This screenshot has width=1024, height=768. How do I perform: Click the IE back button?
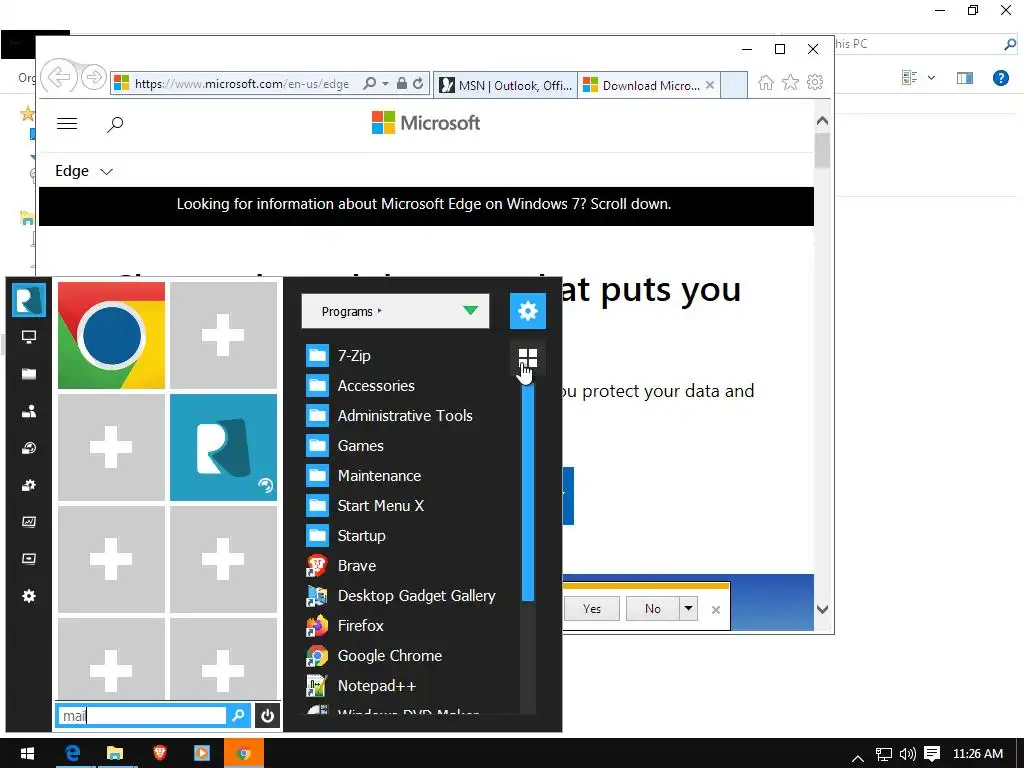[x=59, y=78]
